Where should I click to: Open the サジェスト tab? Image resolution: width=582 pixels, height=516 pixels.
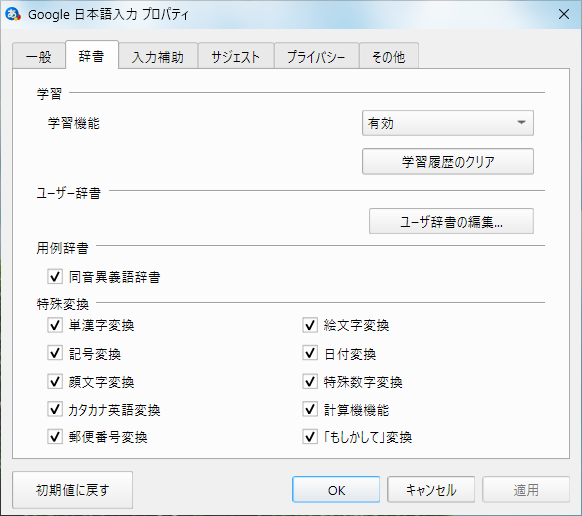click(236, 56)
